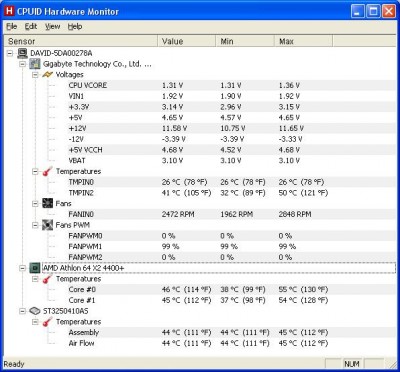This screenshot has height=372, width=400.
Task: Select the CPU VCORE row
Action: pyautogui.click(x=200, y=85)
